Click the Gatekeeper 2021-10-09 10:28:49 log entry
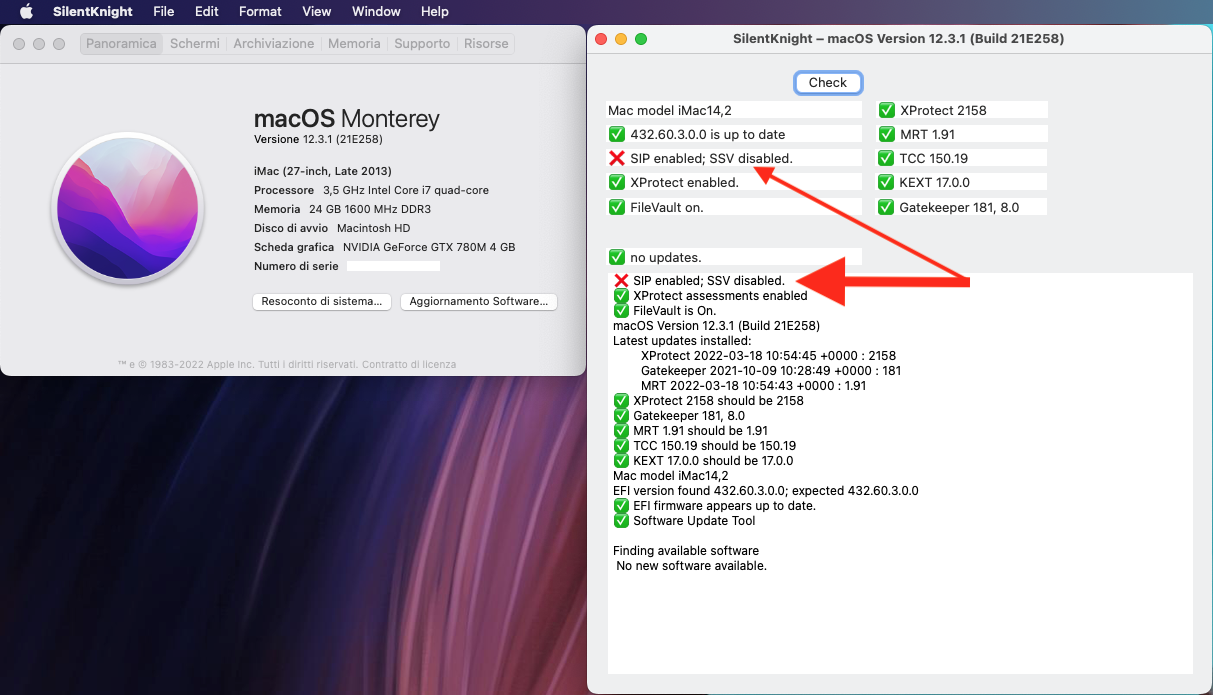 [x=771, y=371]
